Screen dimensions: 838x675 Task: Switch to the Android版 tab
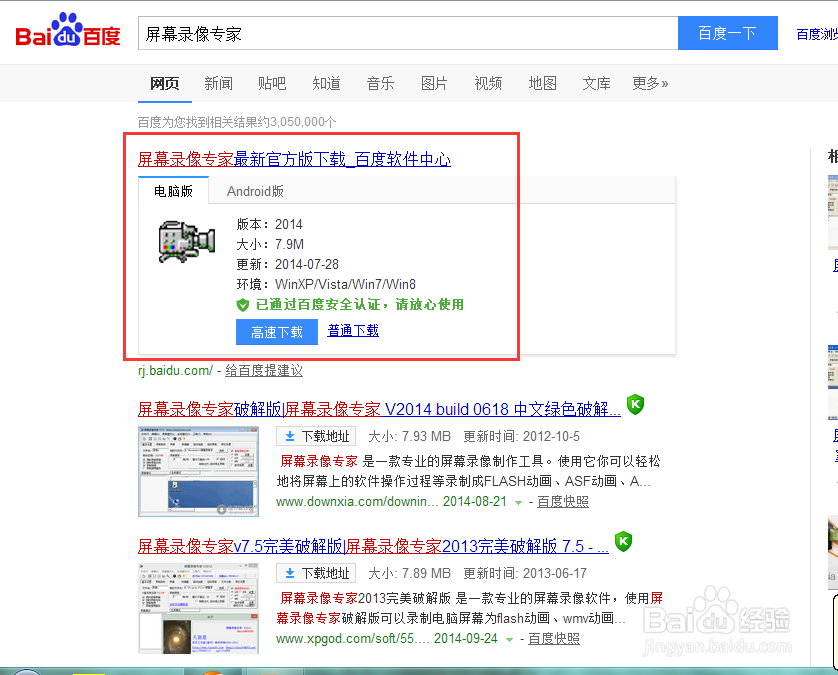(255, 191)
